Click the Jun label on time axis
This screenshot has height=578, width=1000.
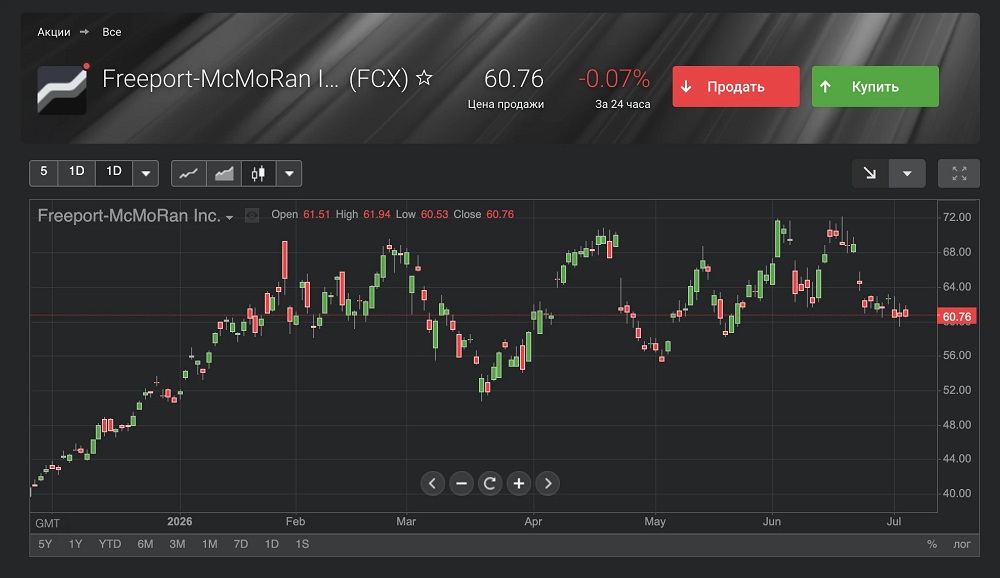tap(772, 521)
